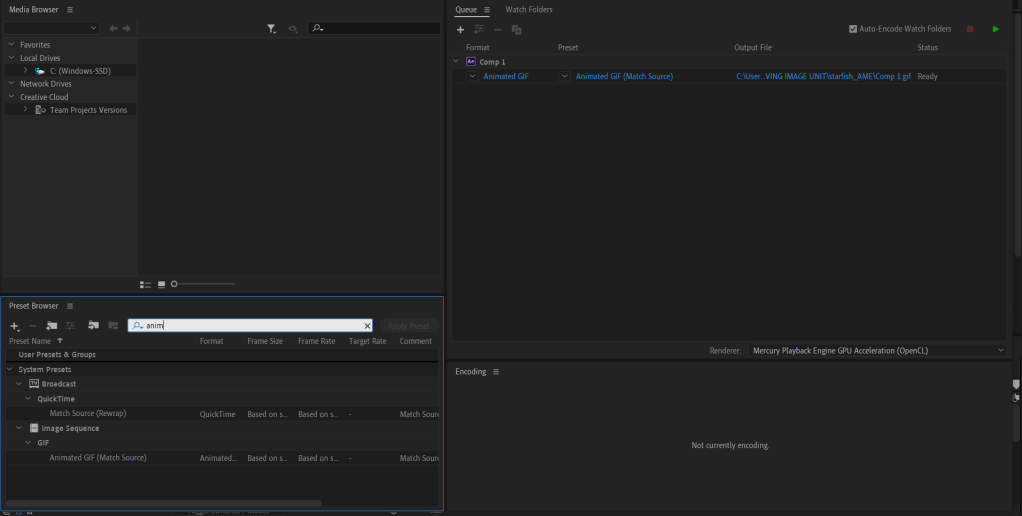The width and height of the screenshot is (1022, 516).
Task: Click the import presets icon
Action: [93, 326]
